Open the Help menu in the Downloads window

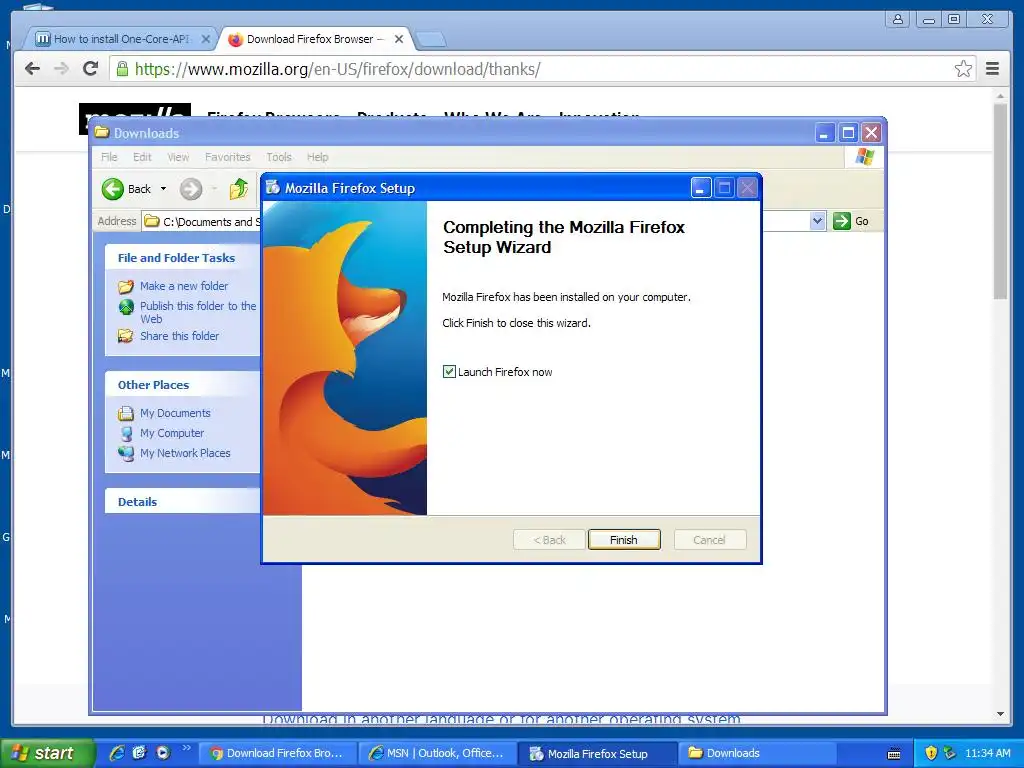317,157
